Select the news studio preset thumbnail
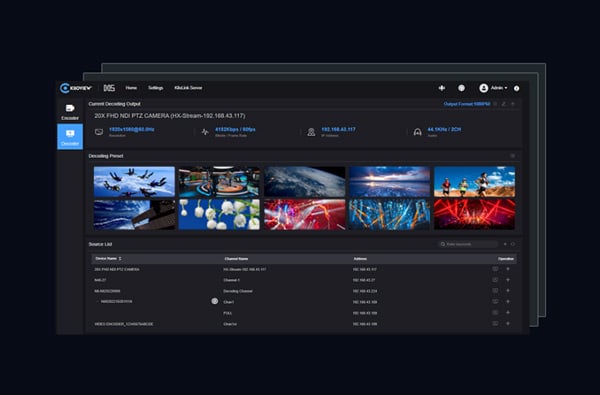This screenshot has width=600, height=395. pos(219,181)
